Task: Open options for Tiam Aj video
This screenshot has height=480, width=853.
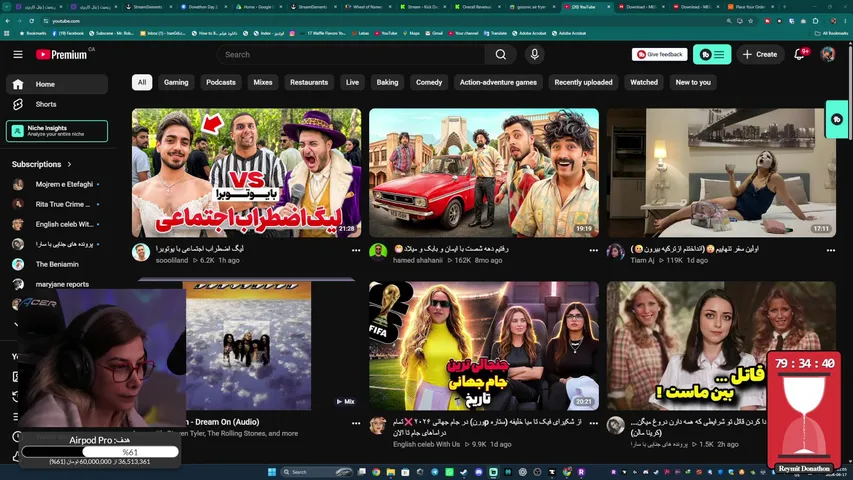Action: [831, 250]
